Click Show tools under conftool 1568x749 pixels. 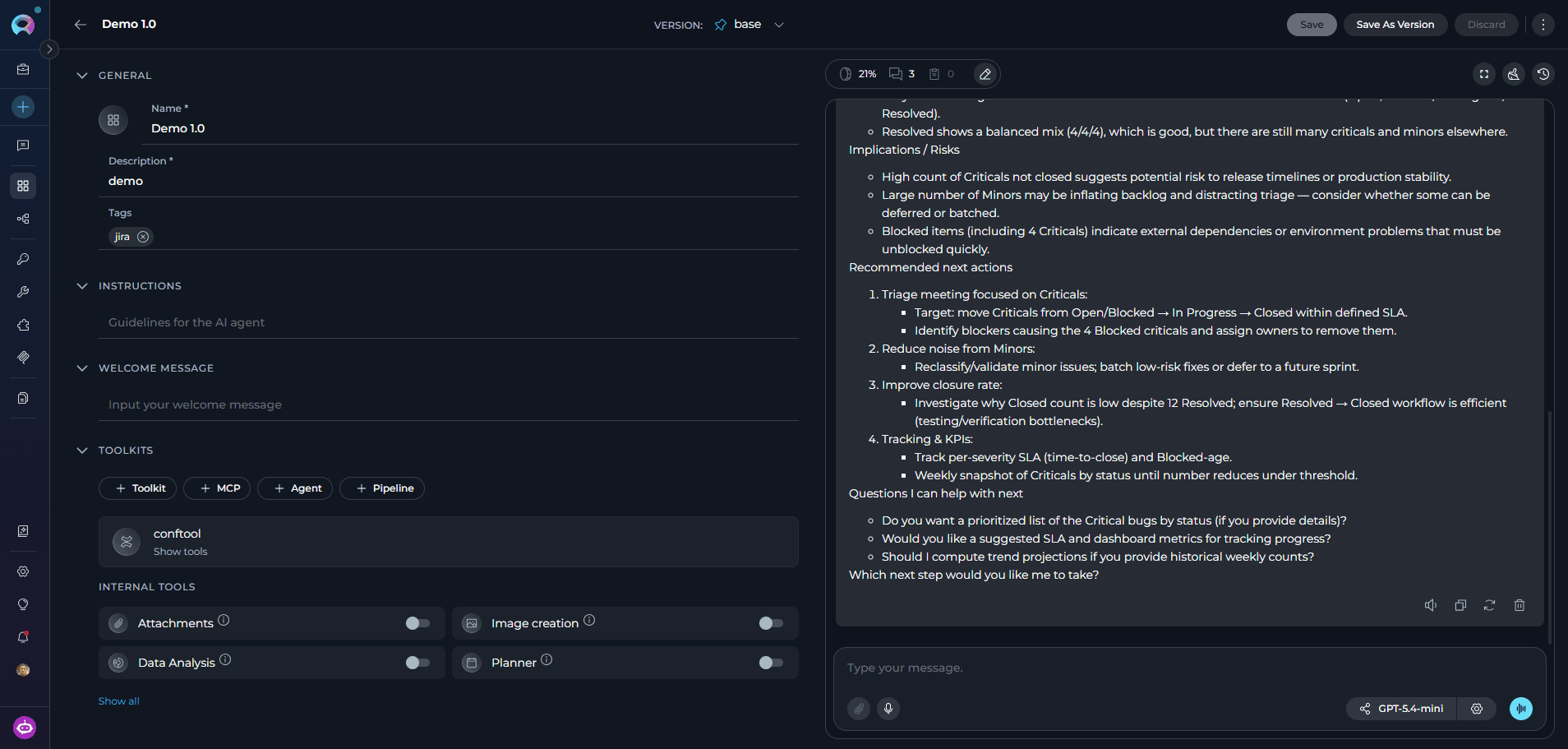[180, 552]
